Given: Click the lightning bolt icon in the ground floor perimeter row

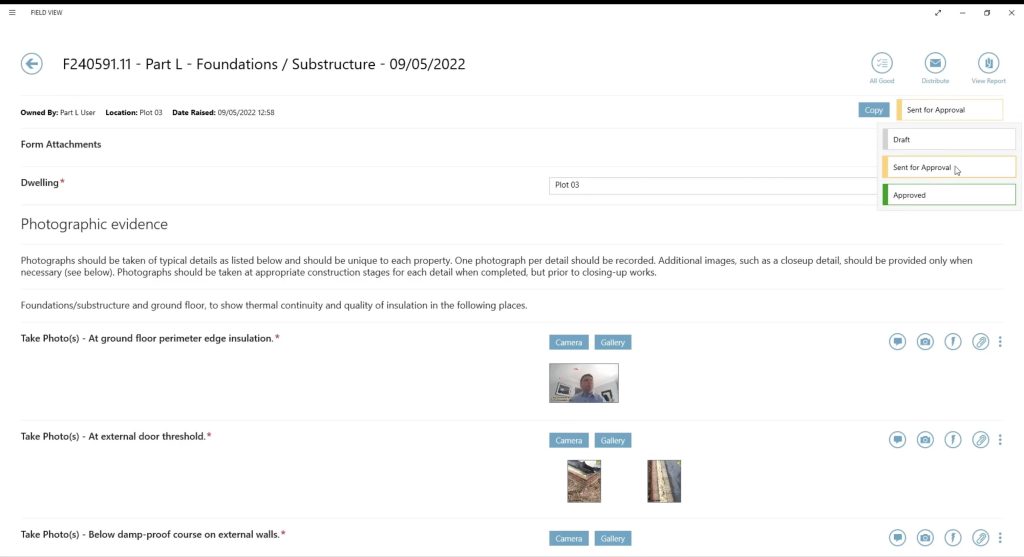Looking at the screenshot, I should pos(953,342).
